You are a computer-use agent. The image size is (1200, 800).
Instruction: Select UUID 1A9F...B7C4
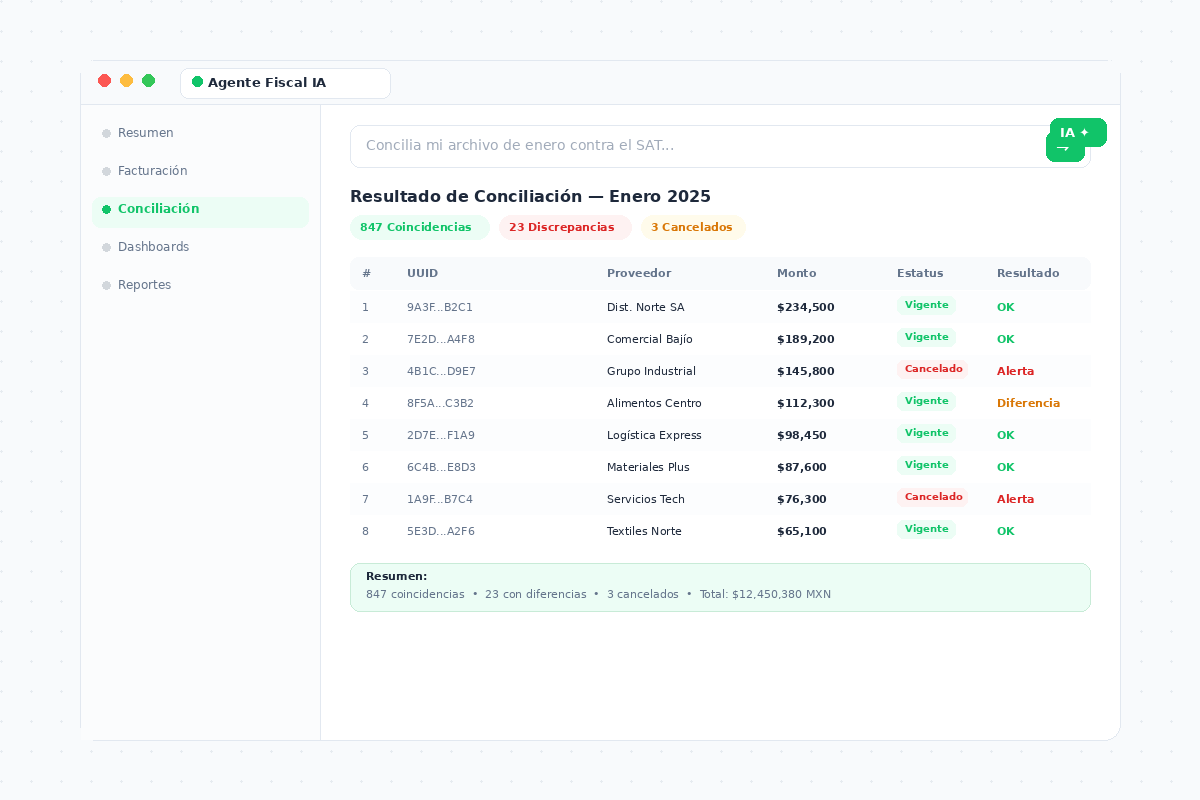pyautogui.click(x=440, y=499)
